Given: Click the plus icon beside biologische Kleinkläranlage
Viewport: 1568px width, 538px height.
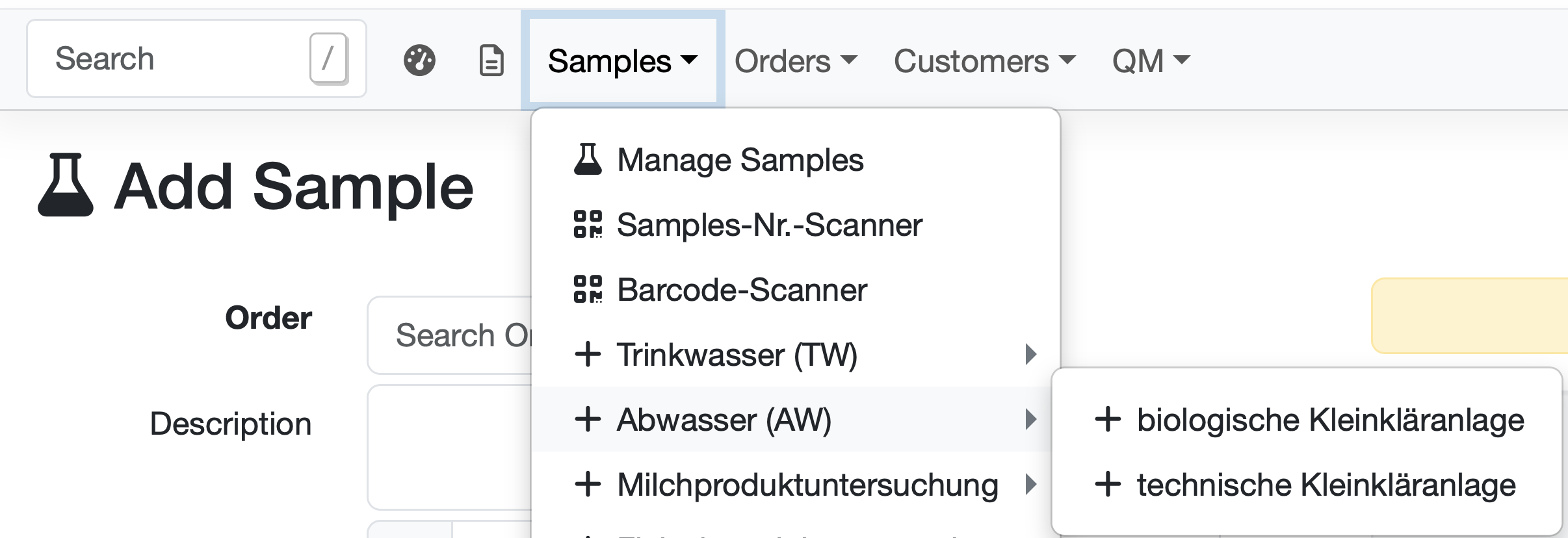Looking at the screenshot, I should pos(1108,419).
